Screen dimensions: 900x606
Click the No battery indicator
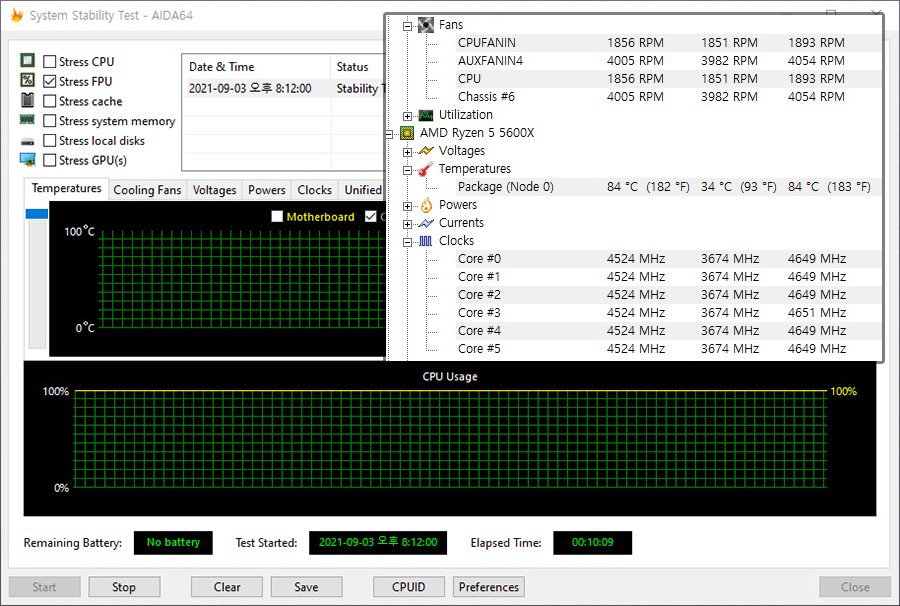click(x=173, y=542)
